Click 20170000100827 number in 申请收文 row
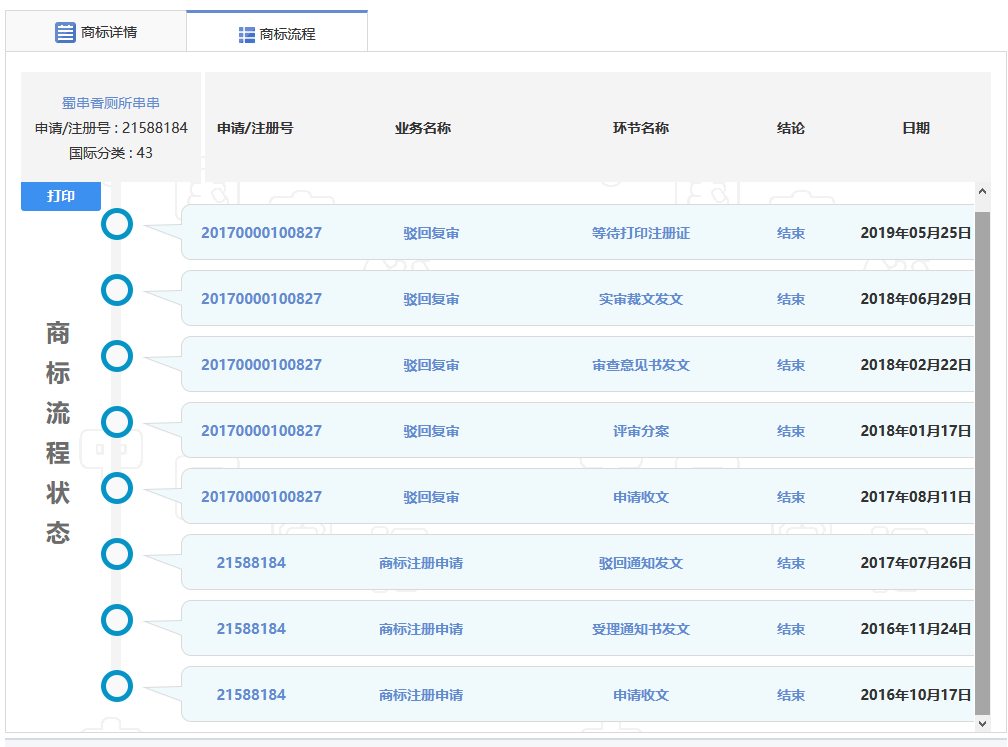1008x747 pixels. click(261, 497)
